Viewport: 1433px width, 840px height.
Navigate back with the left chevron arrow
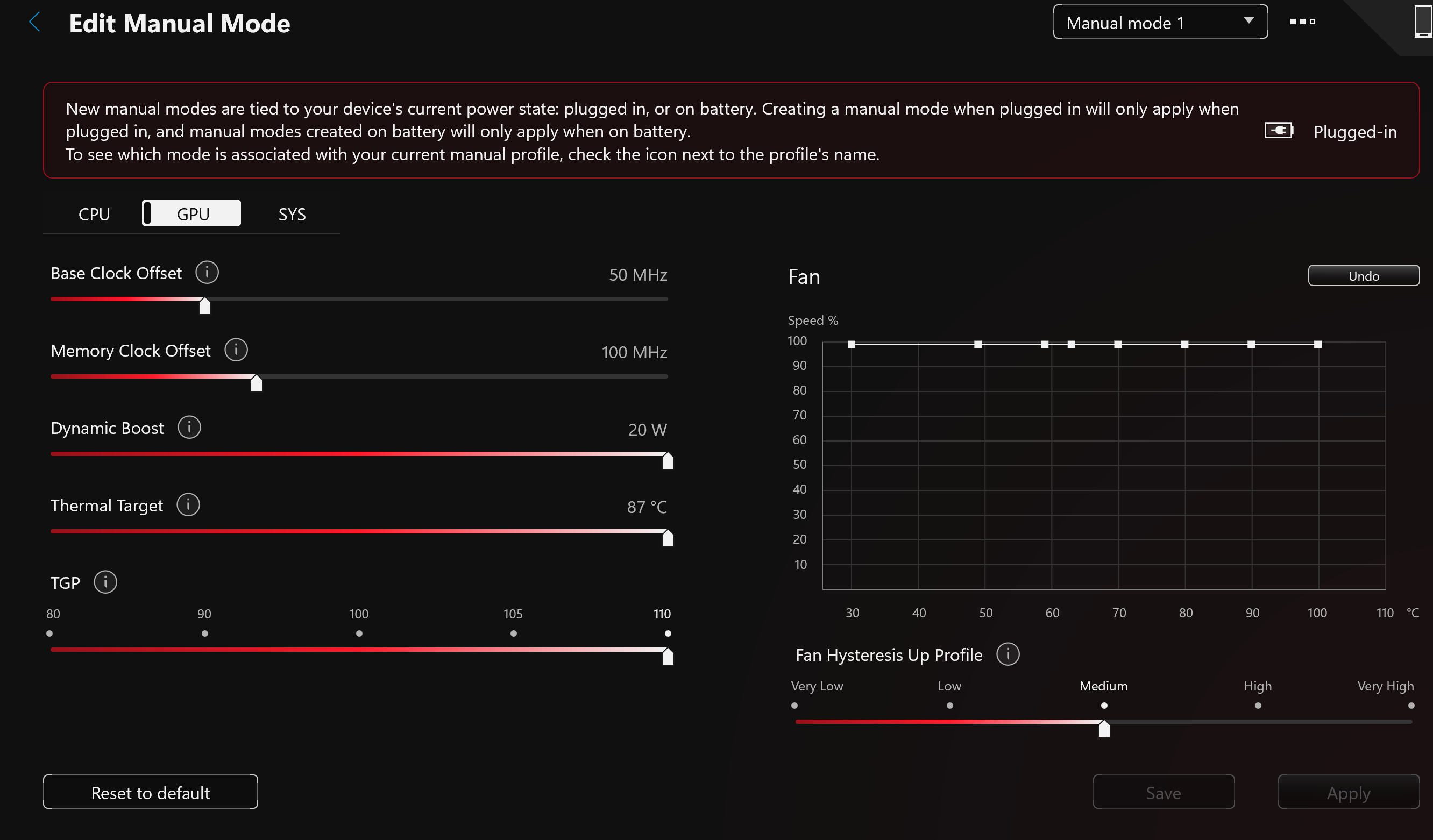point(34,22)
